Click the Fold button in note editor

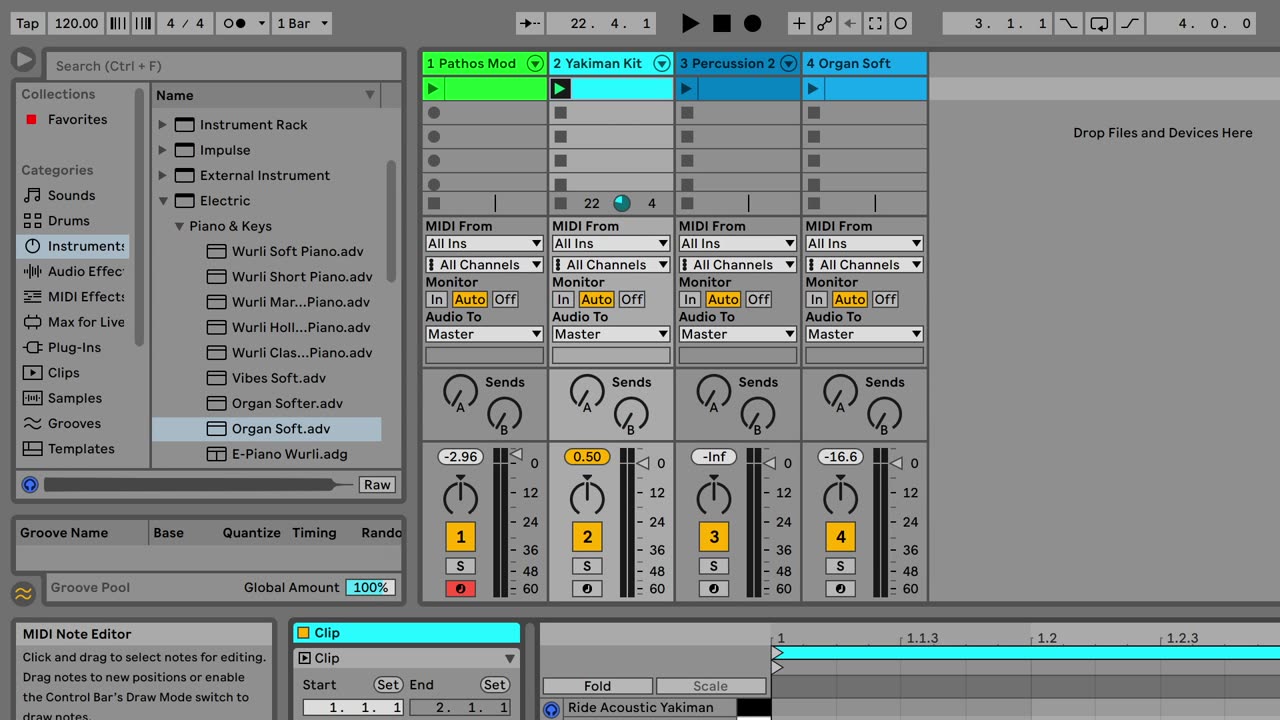tap(597, 686)
